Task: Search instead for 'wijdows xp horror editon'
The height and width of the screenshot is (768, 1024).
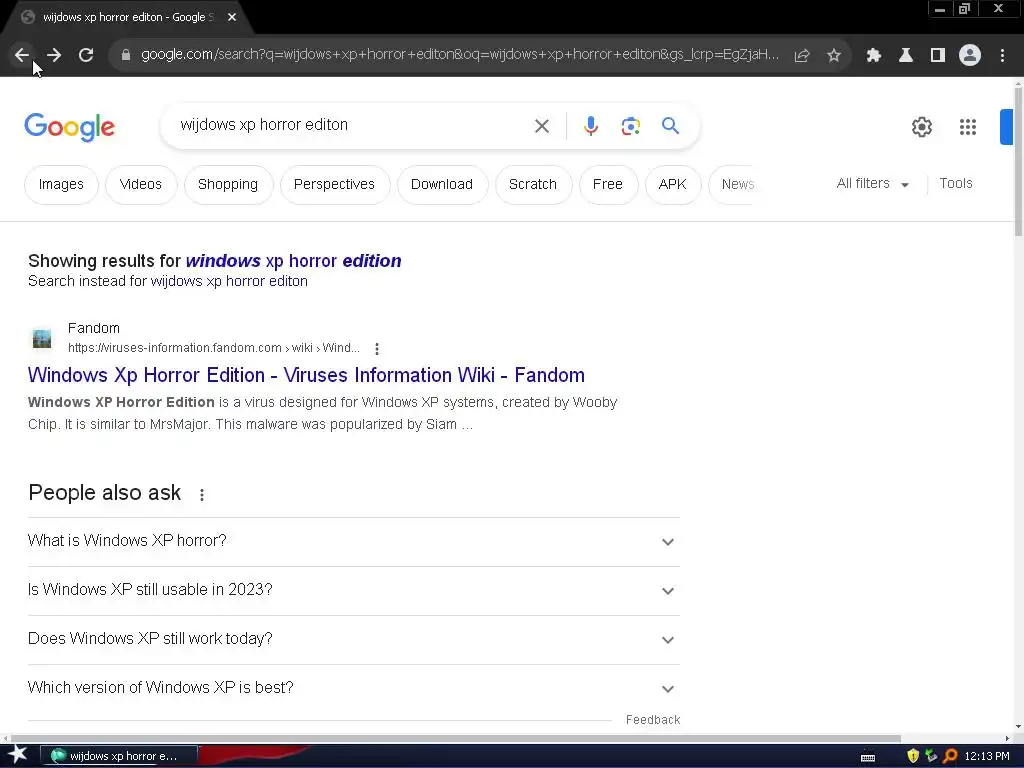Action: [229, 281]
